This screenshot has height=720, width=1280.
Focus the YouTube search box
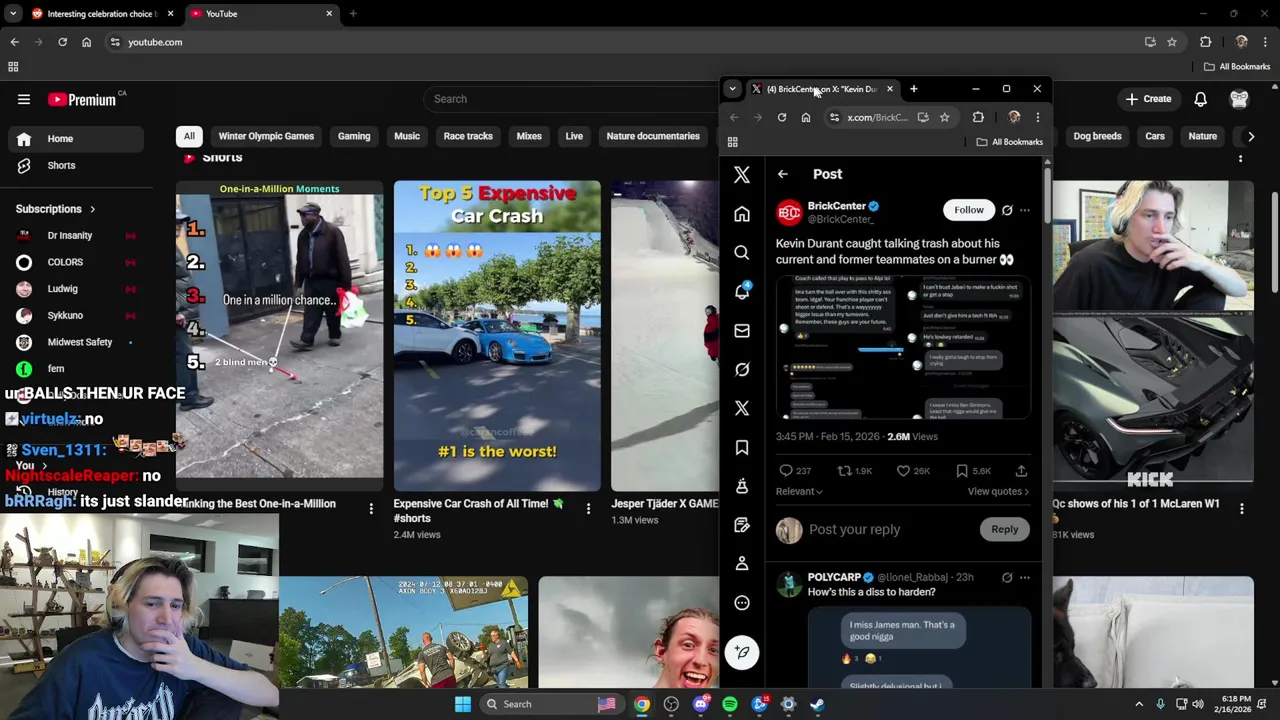(x=570, y=99)
